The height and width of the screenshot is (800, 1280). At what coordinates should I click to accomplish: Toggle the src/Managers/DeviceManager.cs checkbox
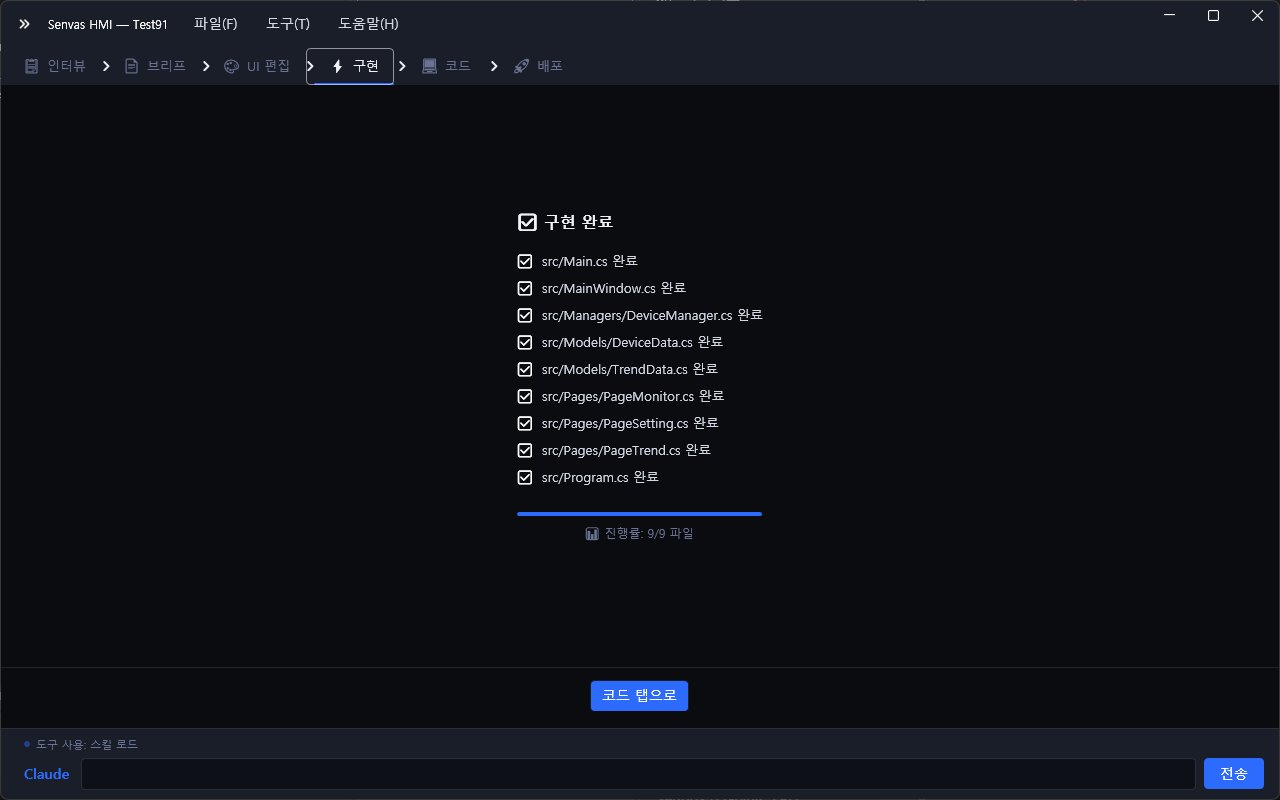point(525,315)
